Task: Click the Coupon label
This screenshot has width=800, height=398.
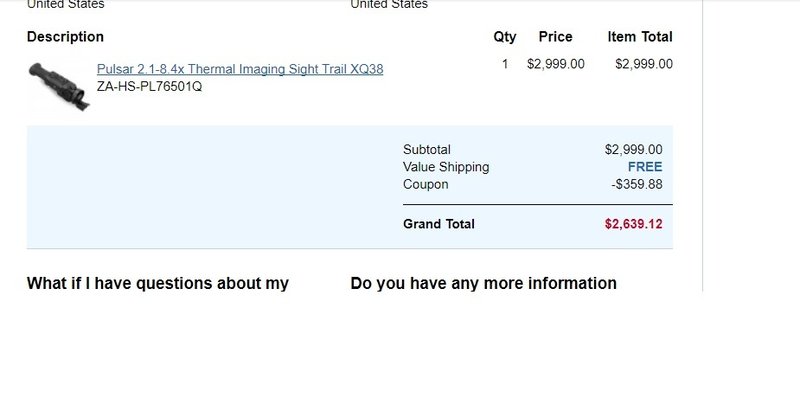Action: point(426,184)
